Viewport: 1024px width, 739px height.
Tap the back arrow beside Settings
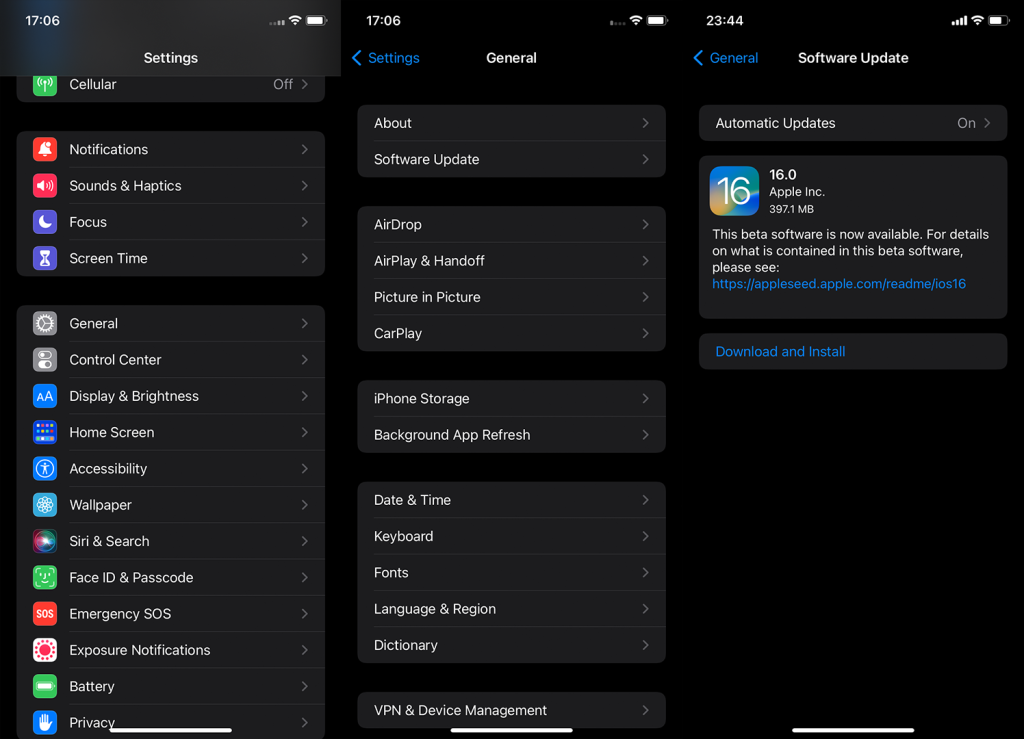tap(357, 58)
